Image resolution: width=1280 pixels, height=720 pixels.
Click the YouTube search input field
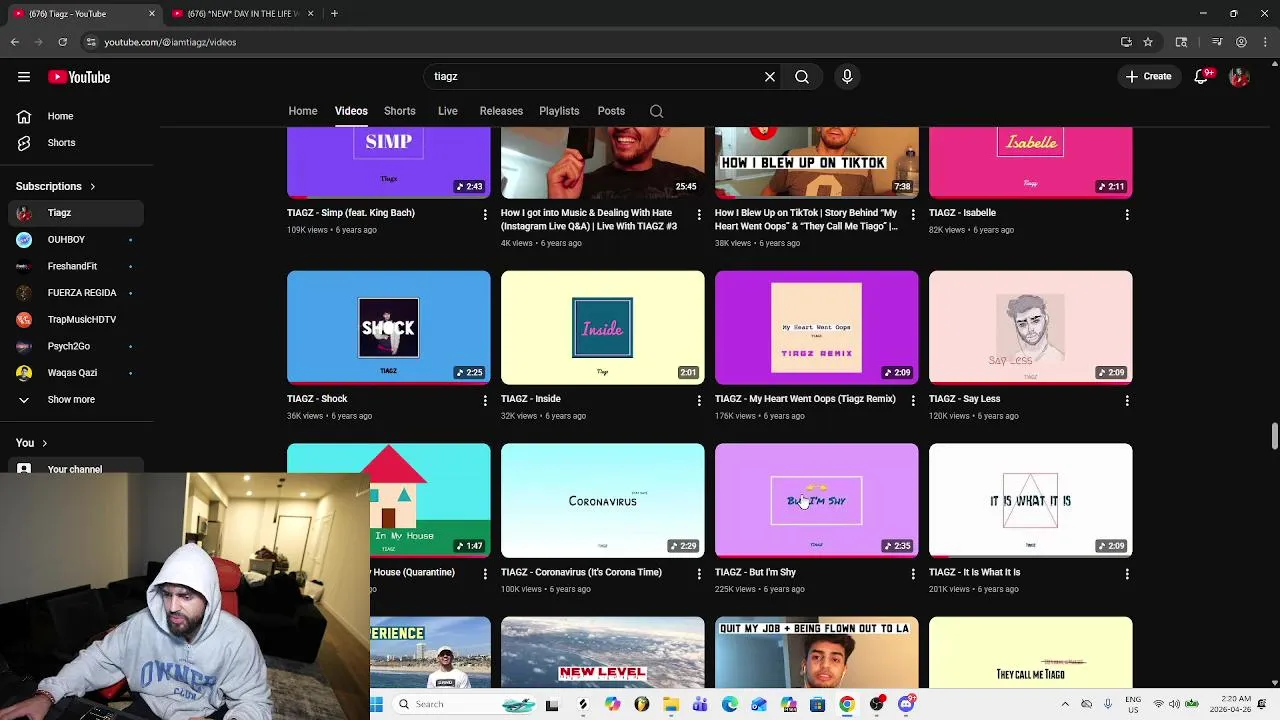click(x=592, y=77)
